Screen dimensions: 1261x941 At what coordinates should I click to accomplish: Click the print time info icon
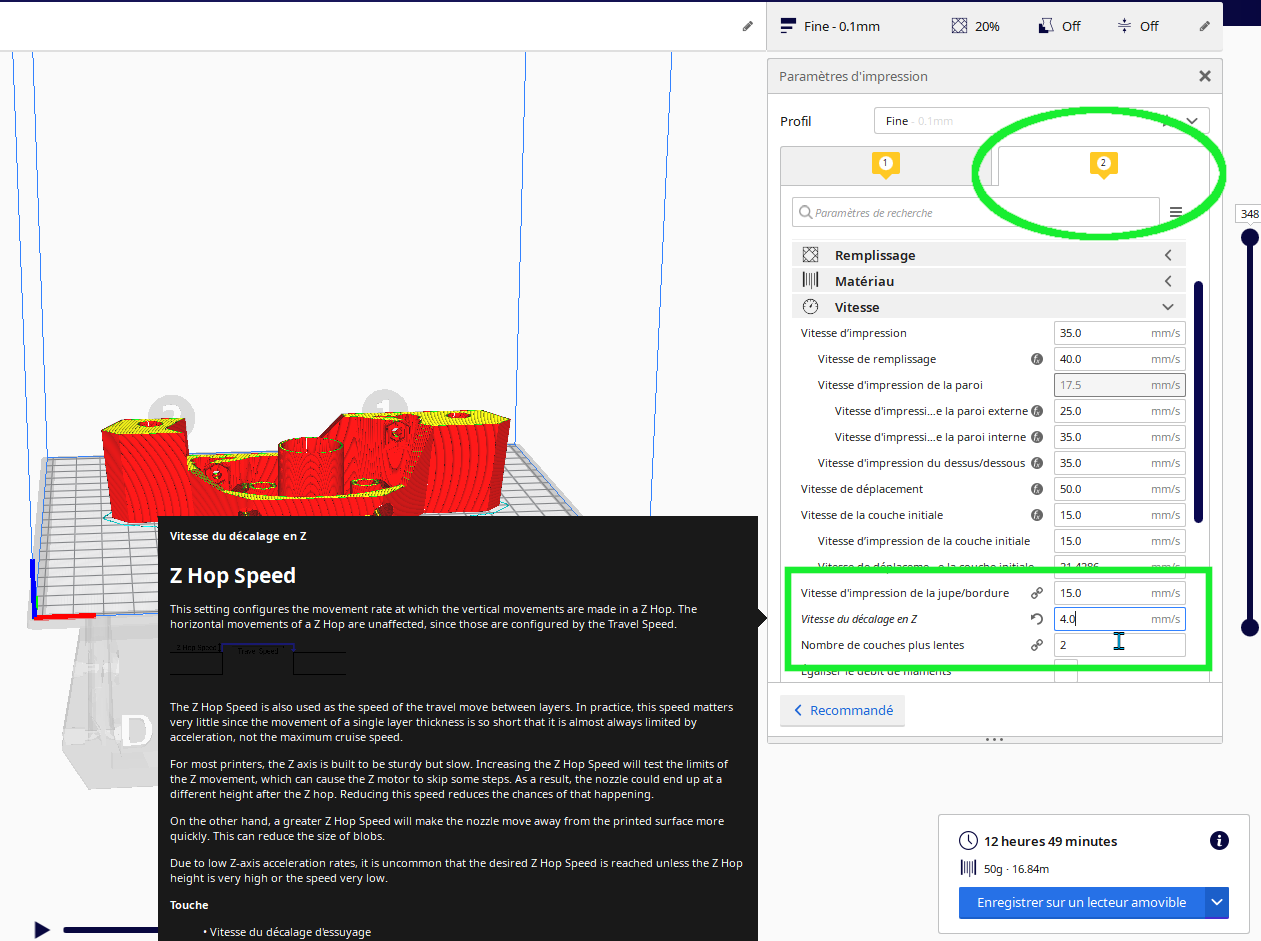pyautogui.click(x=1219, y=841)
